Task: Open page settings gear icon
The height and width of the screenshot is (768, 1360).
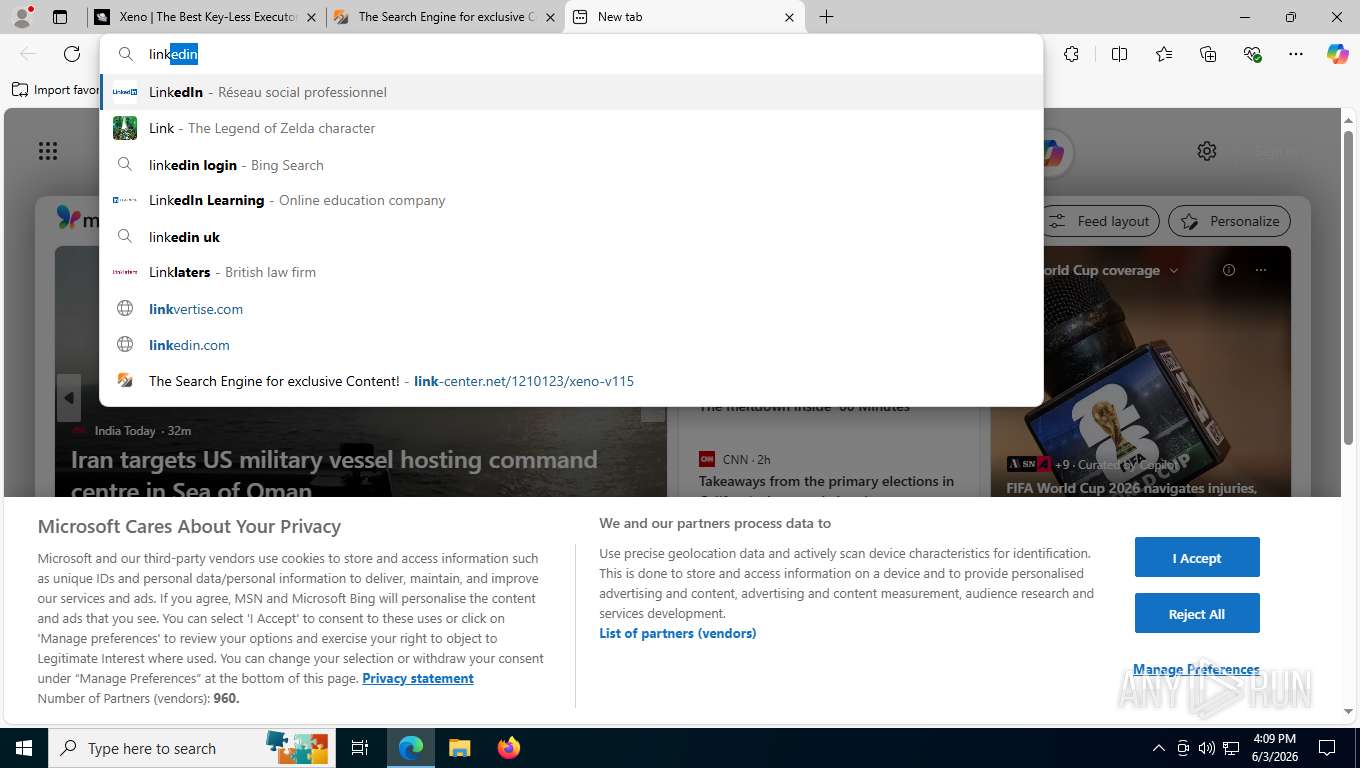Action: coord(1207,151)
